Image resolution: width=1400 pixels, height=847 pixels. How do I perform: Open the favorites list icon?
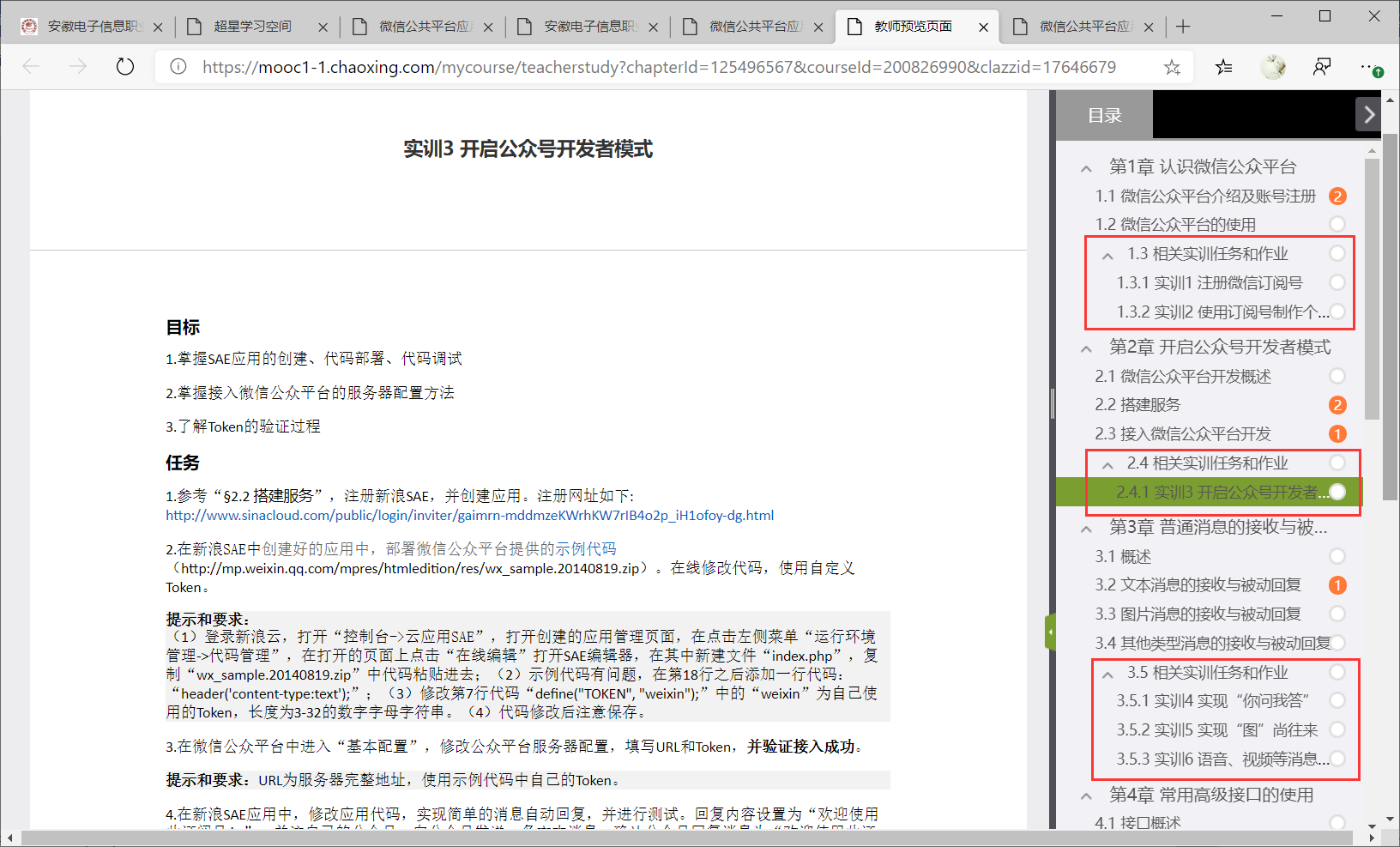coord(1223,67)
